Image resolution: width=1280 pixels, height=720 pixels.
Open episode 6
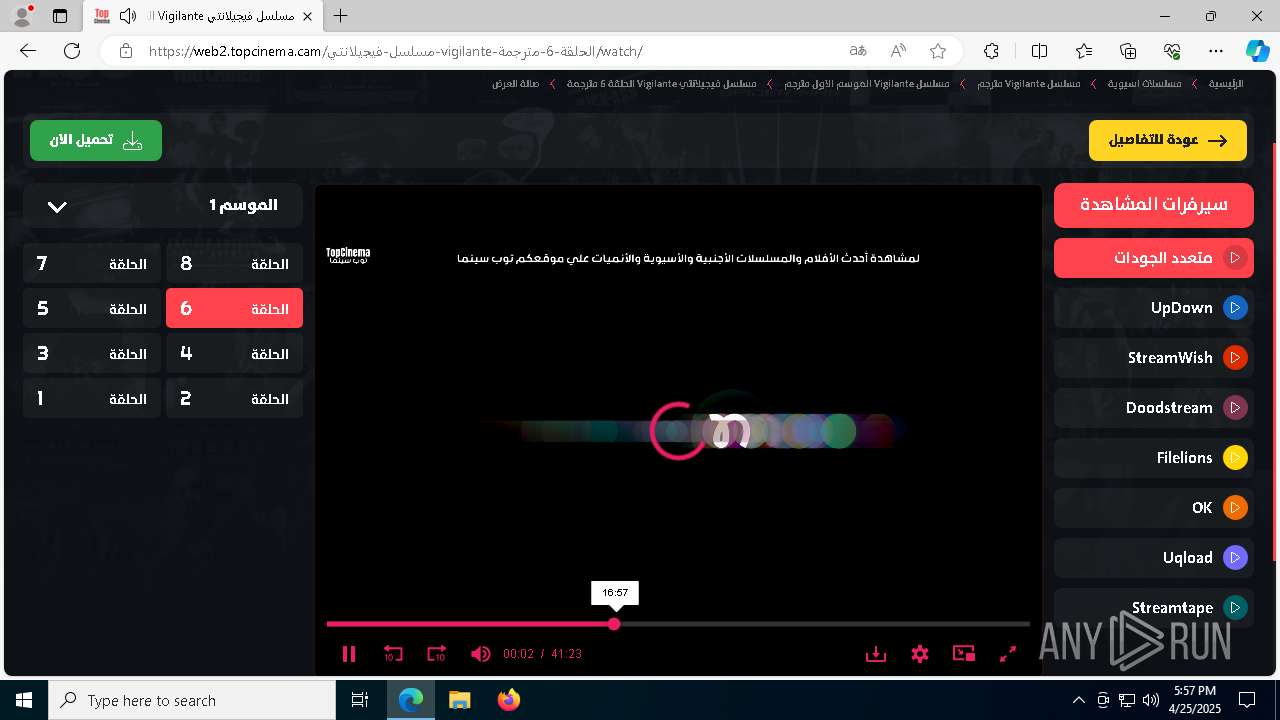pyautogui.click(x=234, y=309)
